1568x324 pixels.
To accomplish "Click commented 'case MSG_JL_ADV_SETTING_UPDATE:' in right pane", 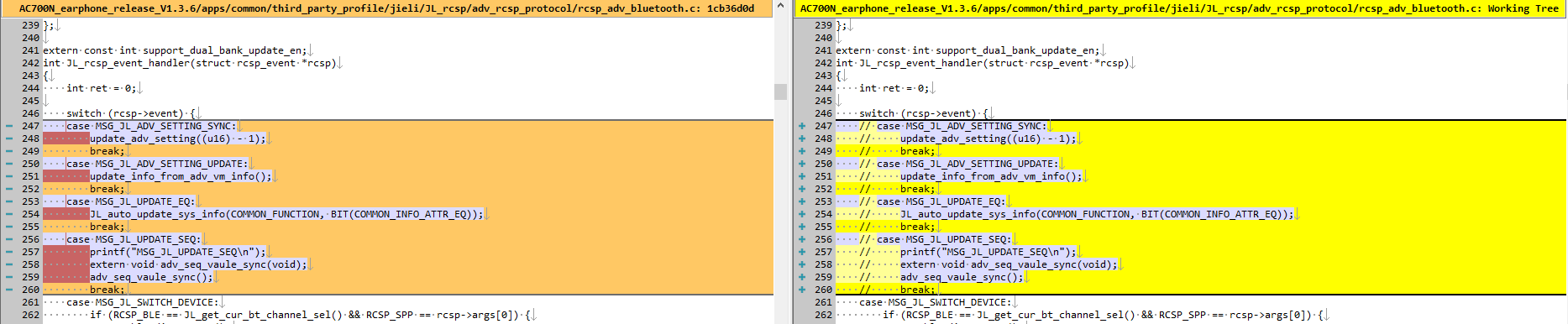I will pos(968,164).
